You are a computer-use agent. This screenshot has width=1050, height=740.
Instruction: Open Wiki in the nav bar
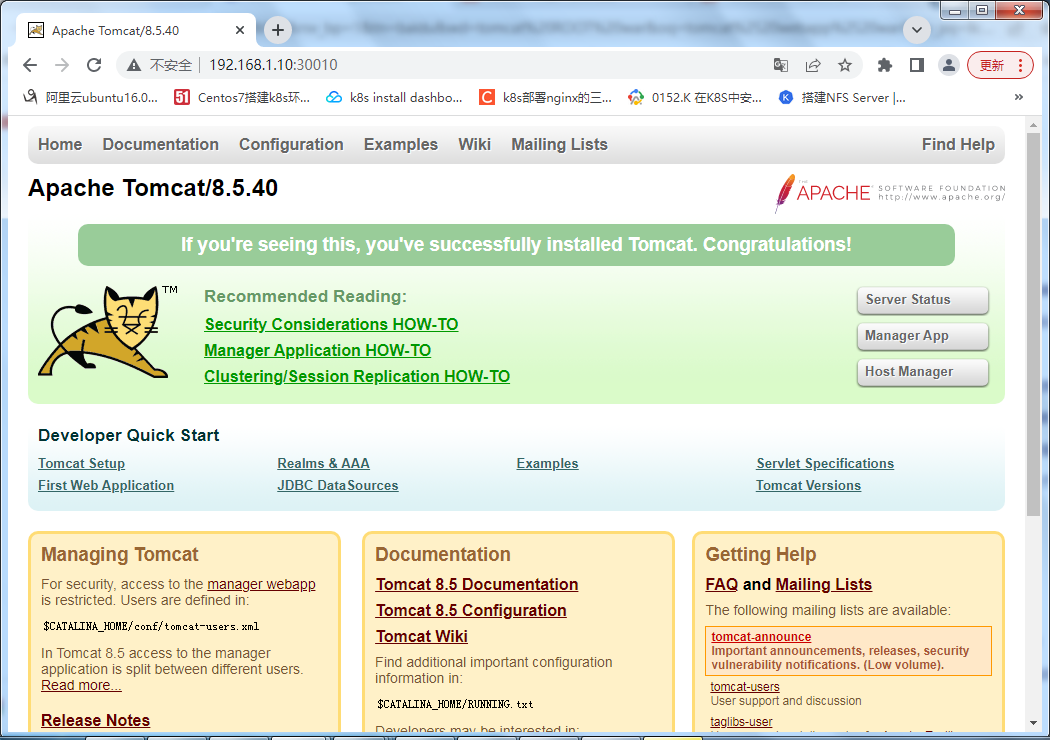[475, 145]
